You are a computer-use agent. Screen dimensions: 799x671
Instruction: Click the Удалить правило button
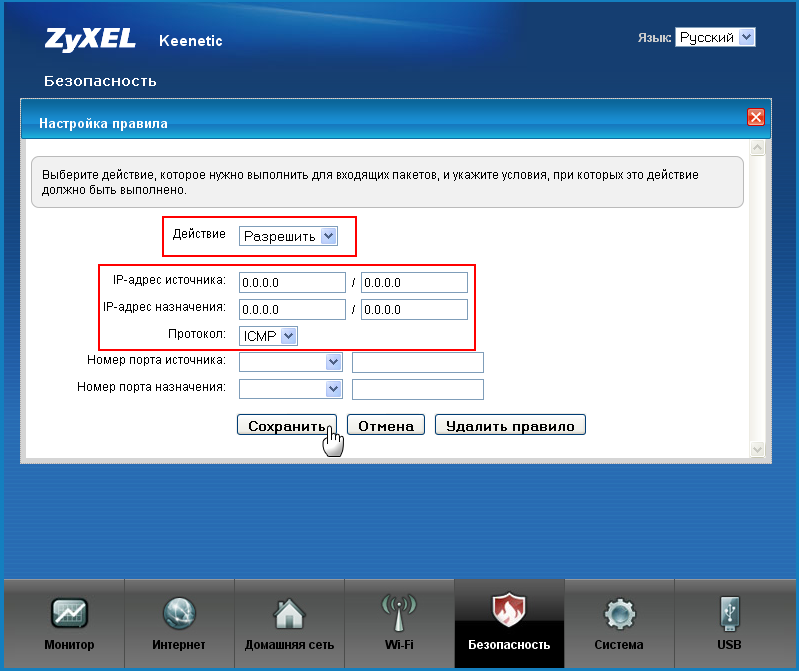(x=510, y=425)
